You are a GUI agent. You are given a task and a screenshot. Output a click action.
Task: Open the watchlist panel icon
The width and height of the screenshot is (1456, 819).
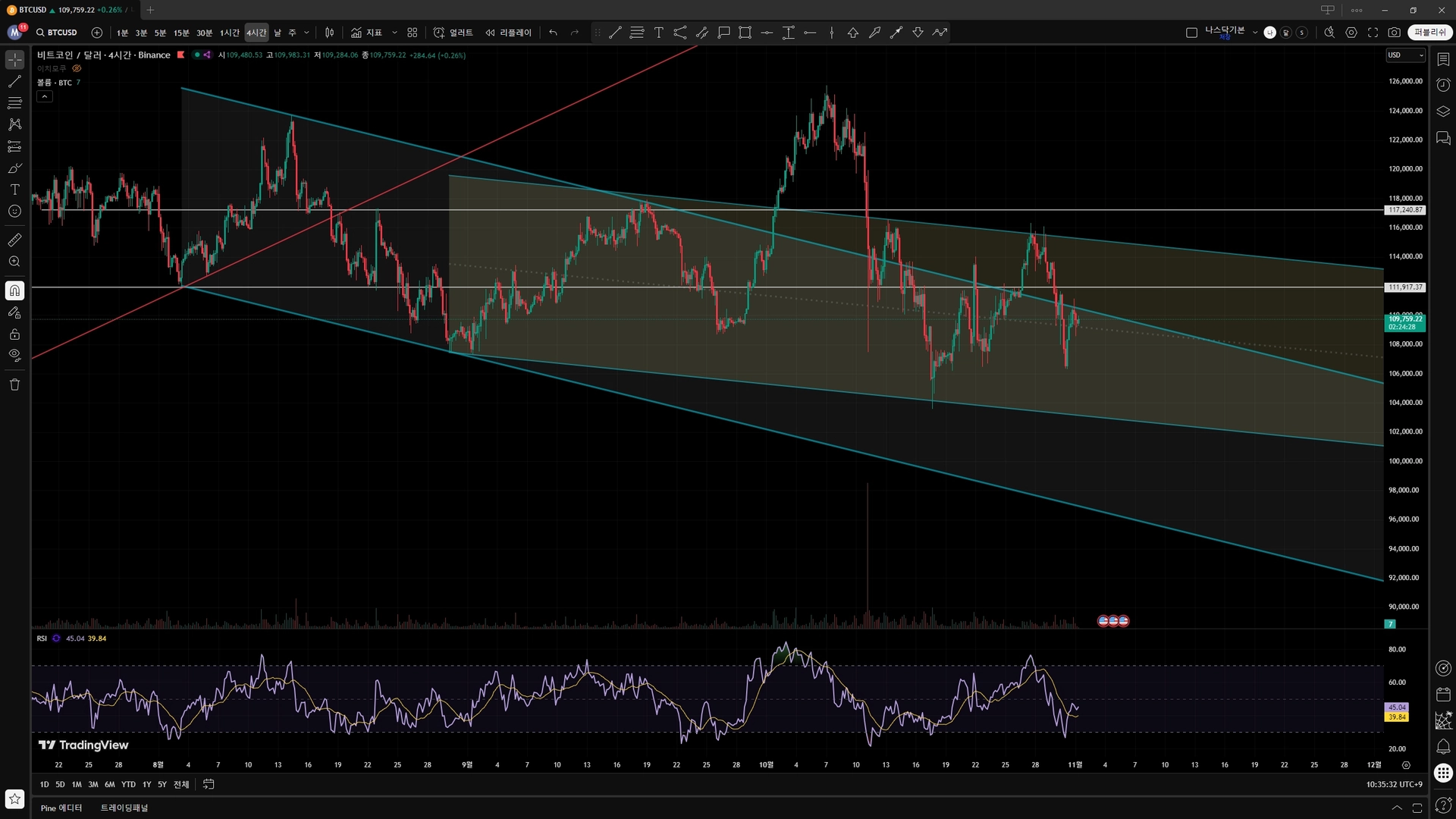pyautogui.click(x=1443, y=59)
